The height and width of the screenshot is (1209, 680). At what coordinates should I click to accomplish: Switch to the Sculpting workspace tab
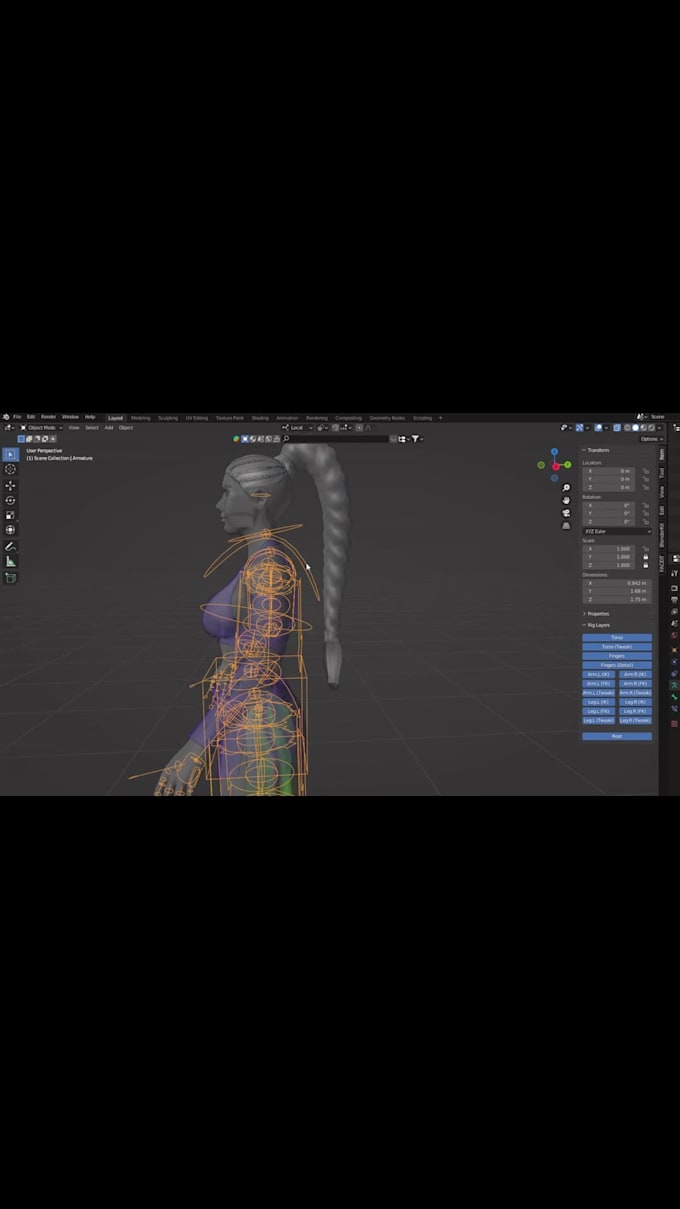[x=167, y=418]
